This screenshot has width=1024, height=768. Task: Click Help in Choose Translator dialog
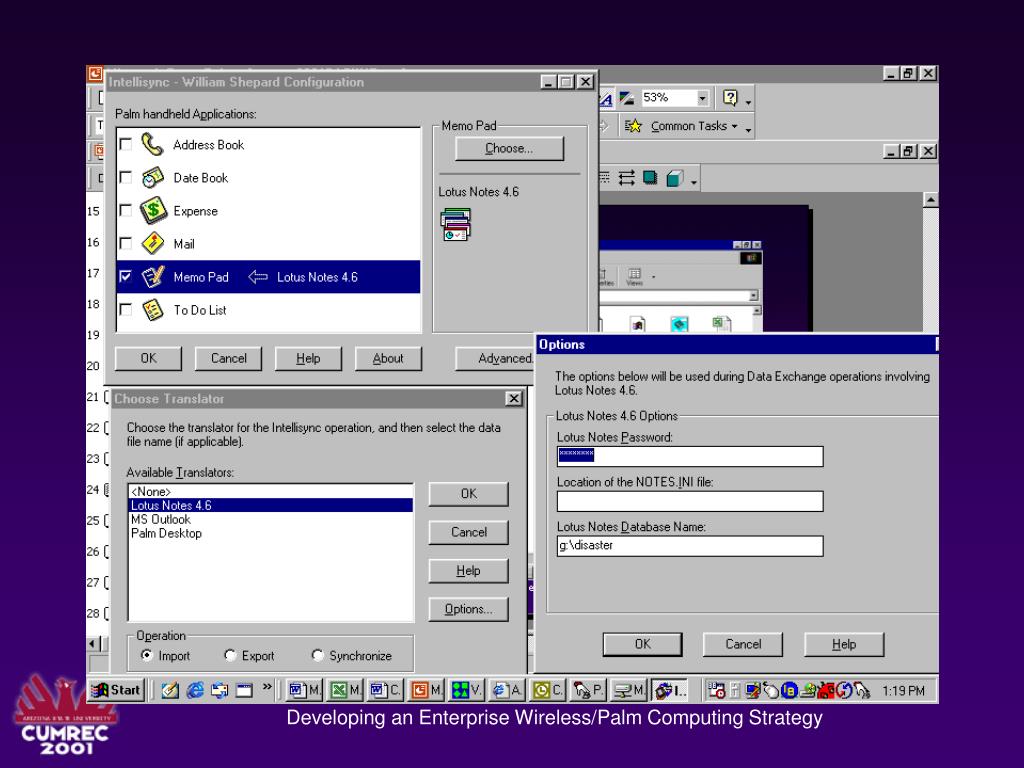(468, 570)
